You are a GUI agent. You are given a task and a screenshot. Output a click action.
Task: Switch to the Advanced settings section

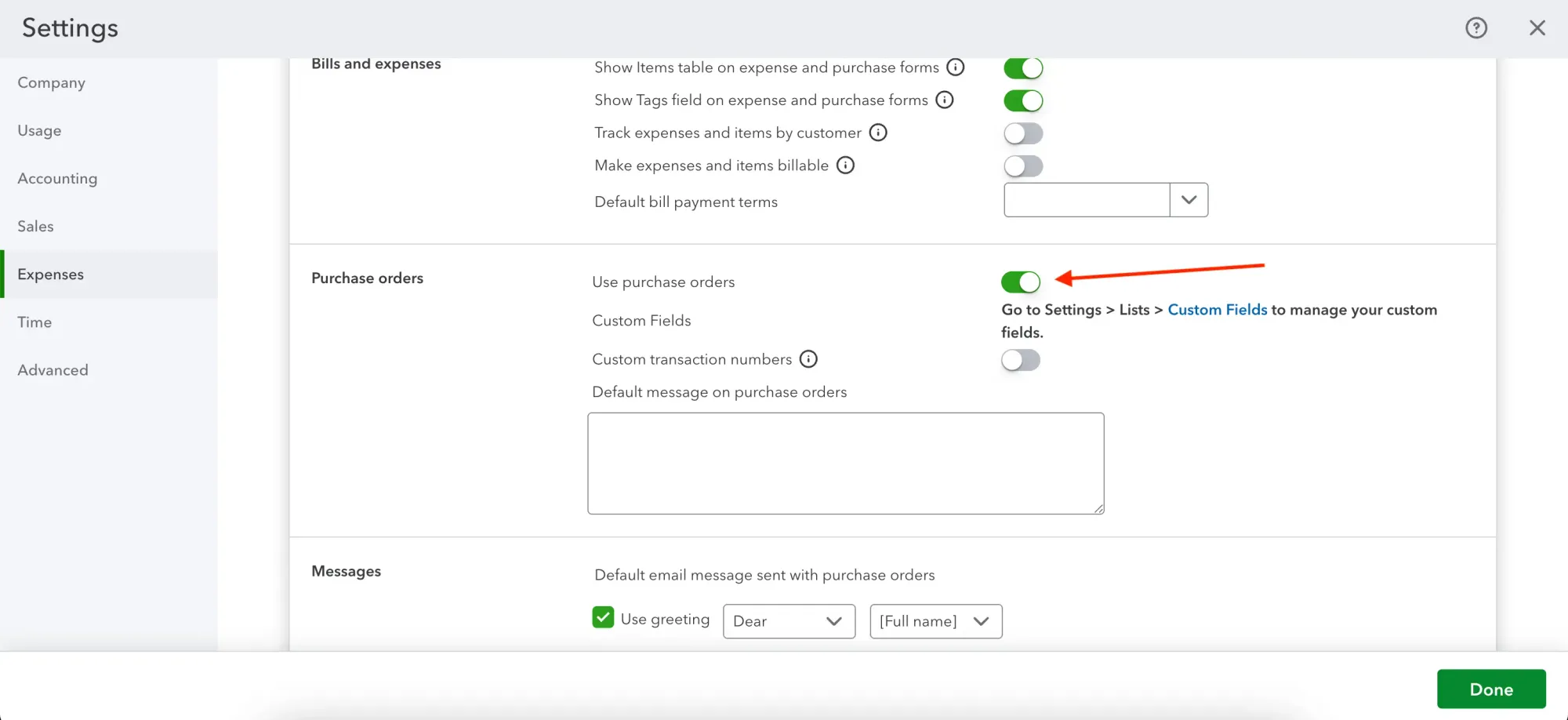tap(53, 369)
